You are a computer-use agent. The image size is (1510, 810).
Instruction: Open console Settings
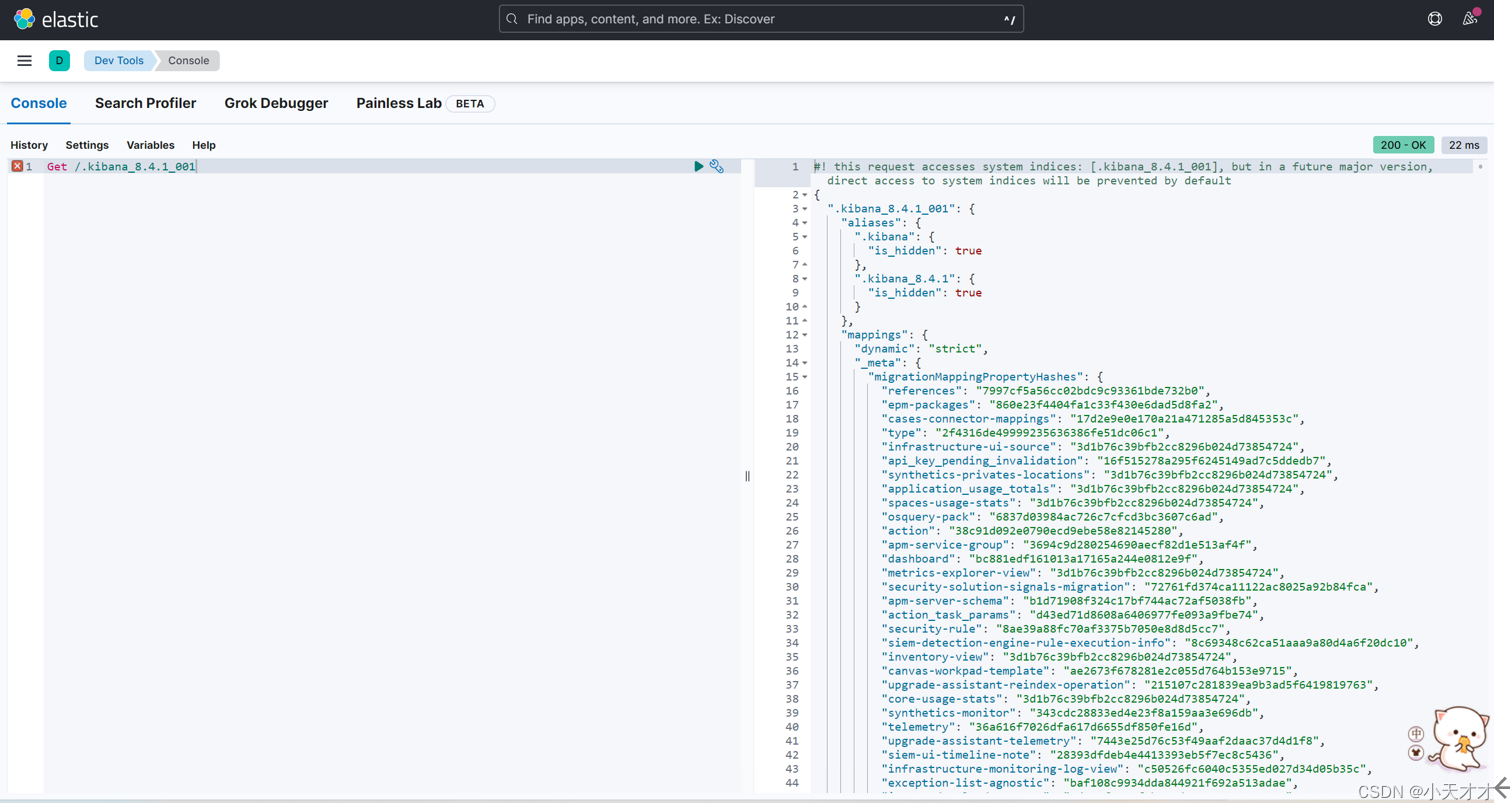[x=87, y=145]
